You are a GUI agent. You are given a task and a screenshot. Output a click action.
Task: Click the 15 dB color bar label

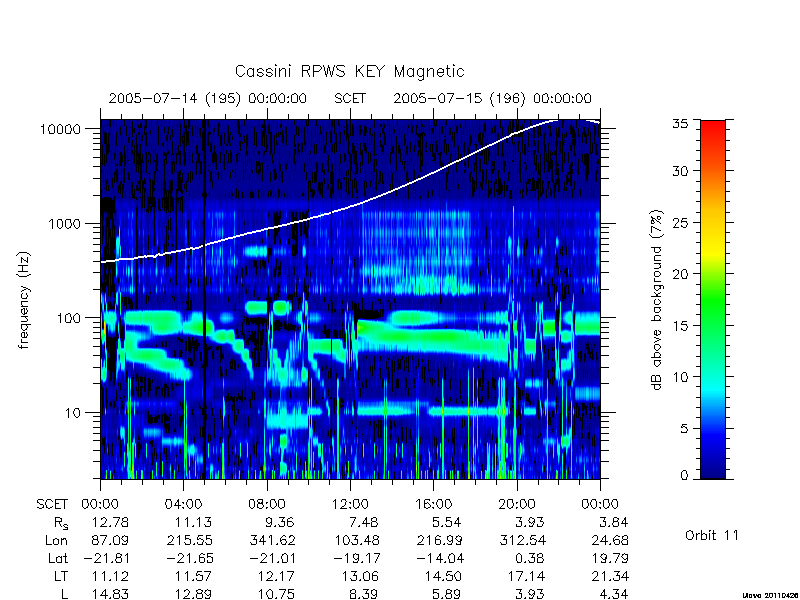680,326
